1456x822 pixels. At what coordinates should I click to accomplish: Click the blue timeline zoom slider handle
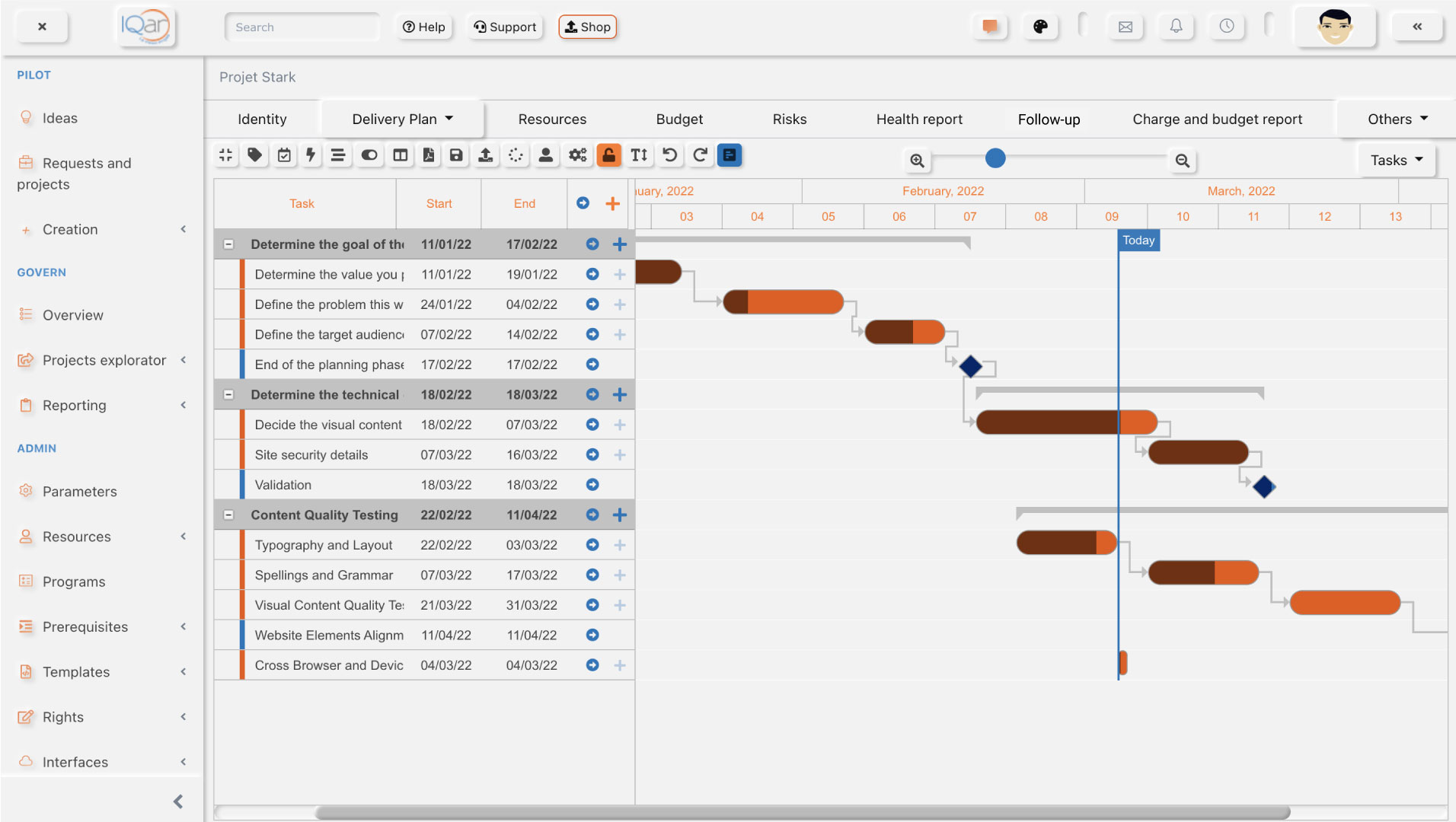[995, 158]
